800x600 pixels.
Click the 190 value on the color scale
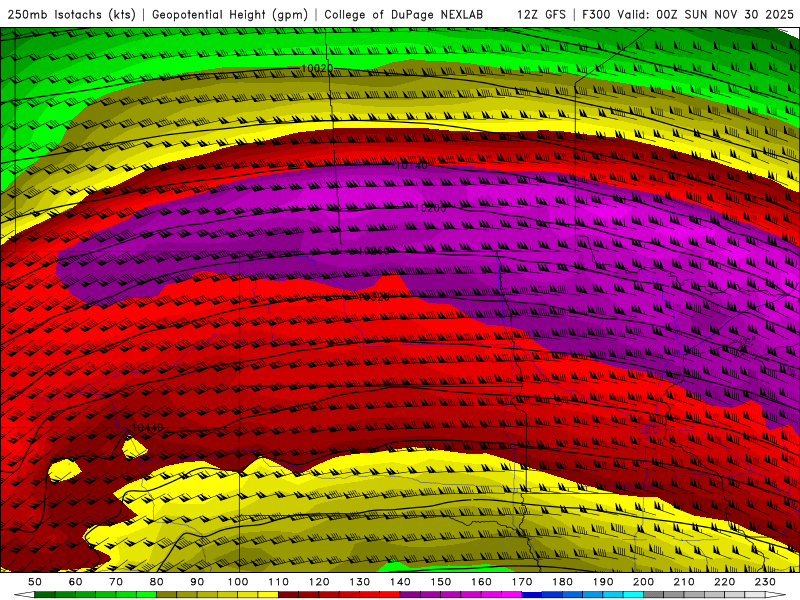603,582
